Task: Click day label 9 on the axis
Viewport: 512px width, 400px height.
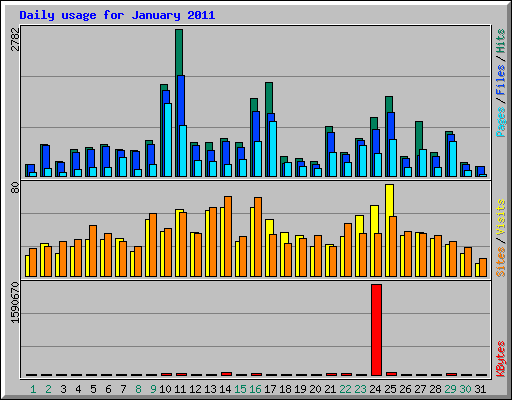Action: 153,389
